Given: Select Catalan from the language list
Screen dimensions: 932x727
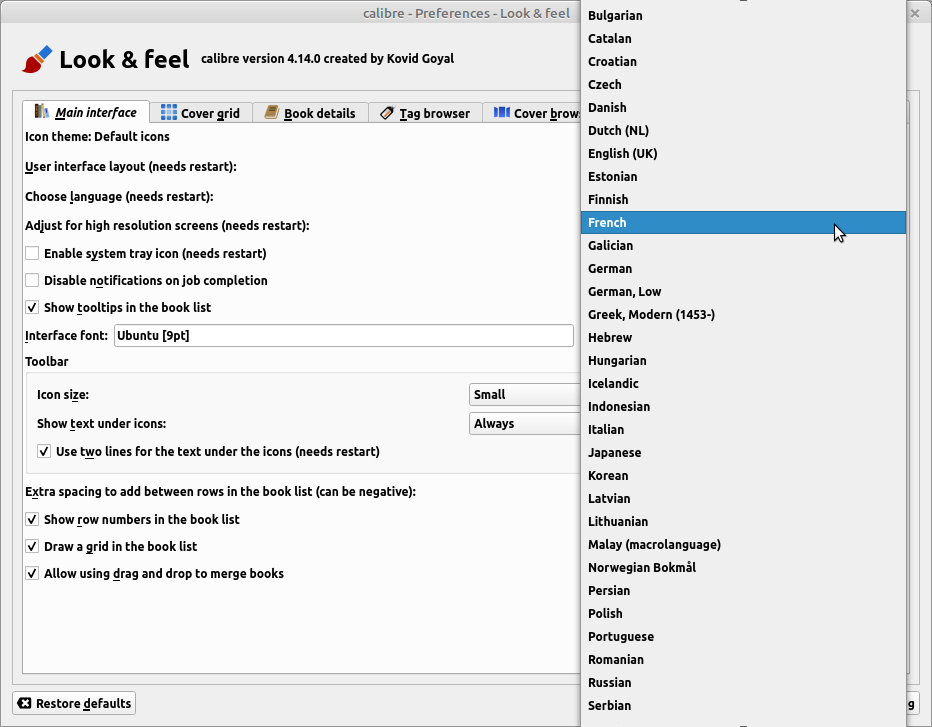Looking at the screenshot, I should click(743, 39).
